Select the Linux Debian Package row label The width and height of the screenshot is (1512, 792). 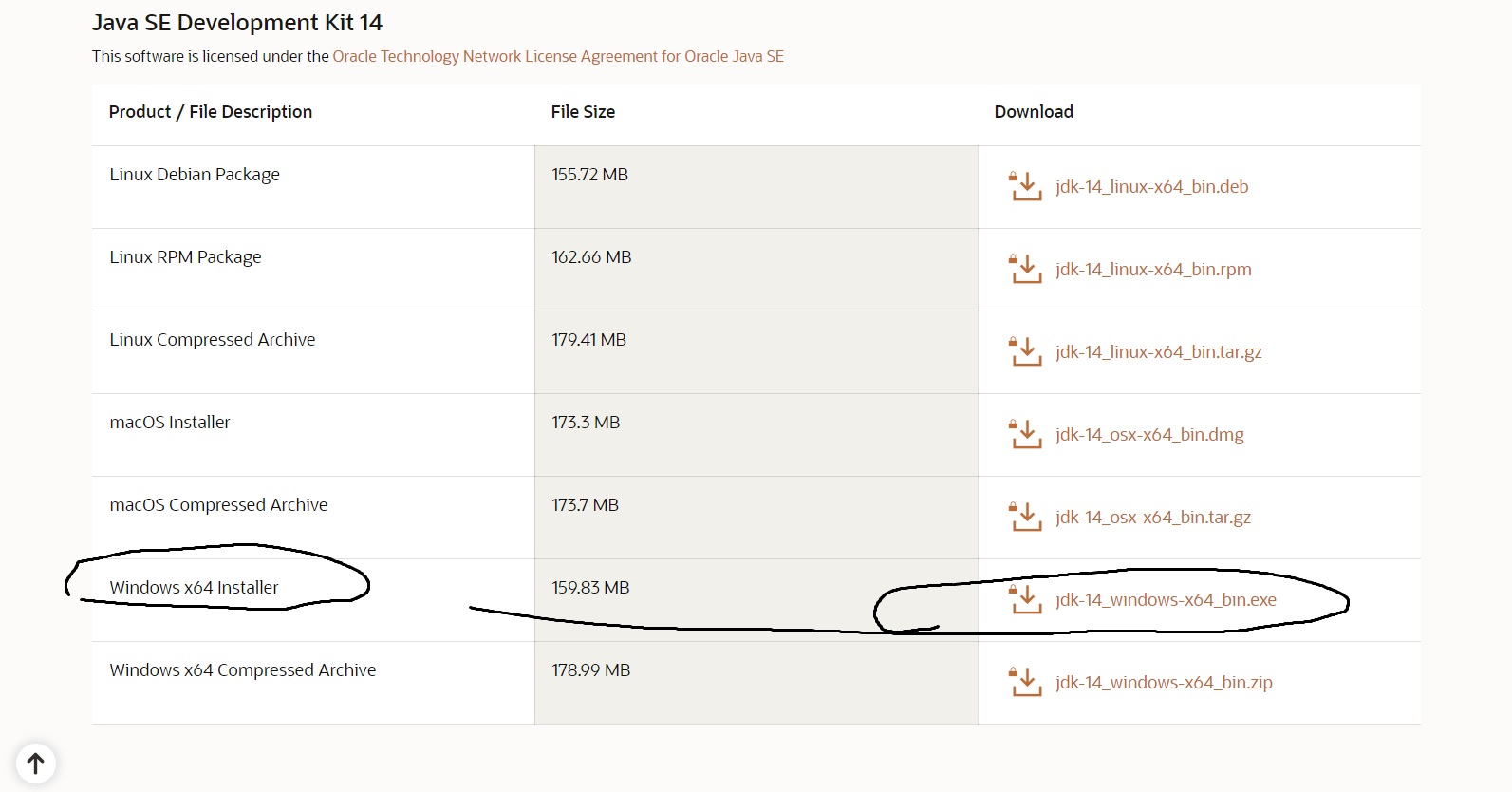tap(195, 175)
